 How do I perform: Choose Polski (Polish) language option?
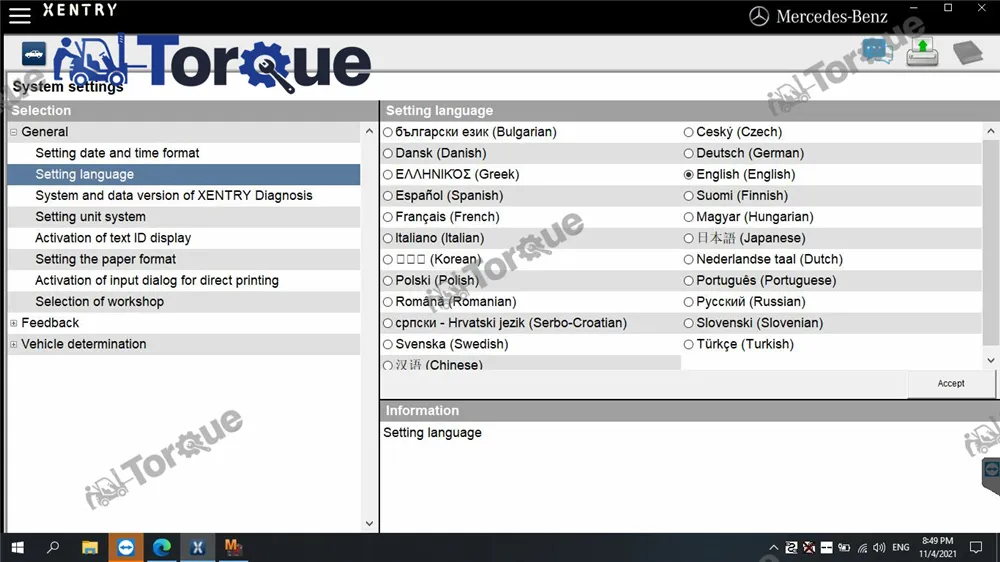pyautogui.click(x=388, y=281)
